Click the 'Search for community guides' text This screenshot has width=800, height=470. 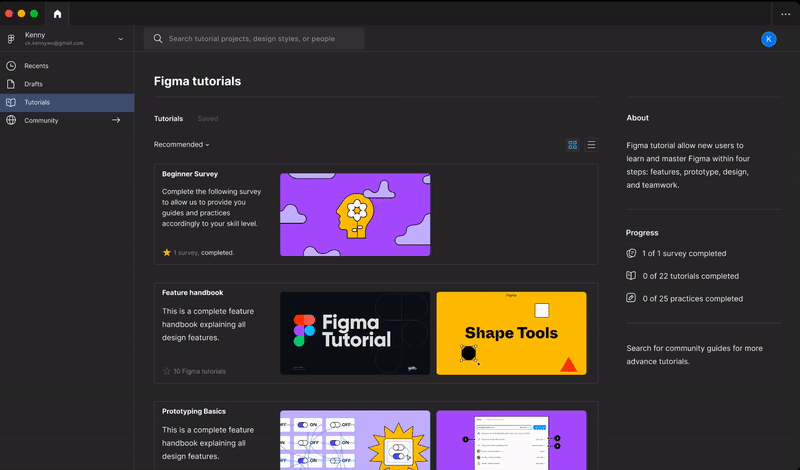pyautogui.click(x=694, y=355)
